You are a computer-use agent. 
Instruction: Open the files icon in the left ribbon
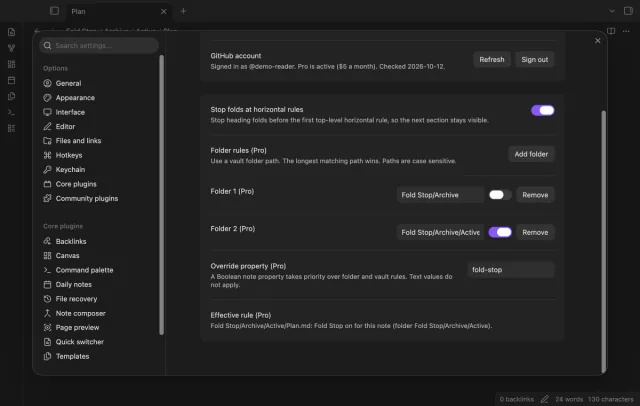11,32
